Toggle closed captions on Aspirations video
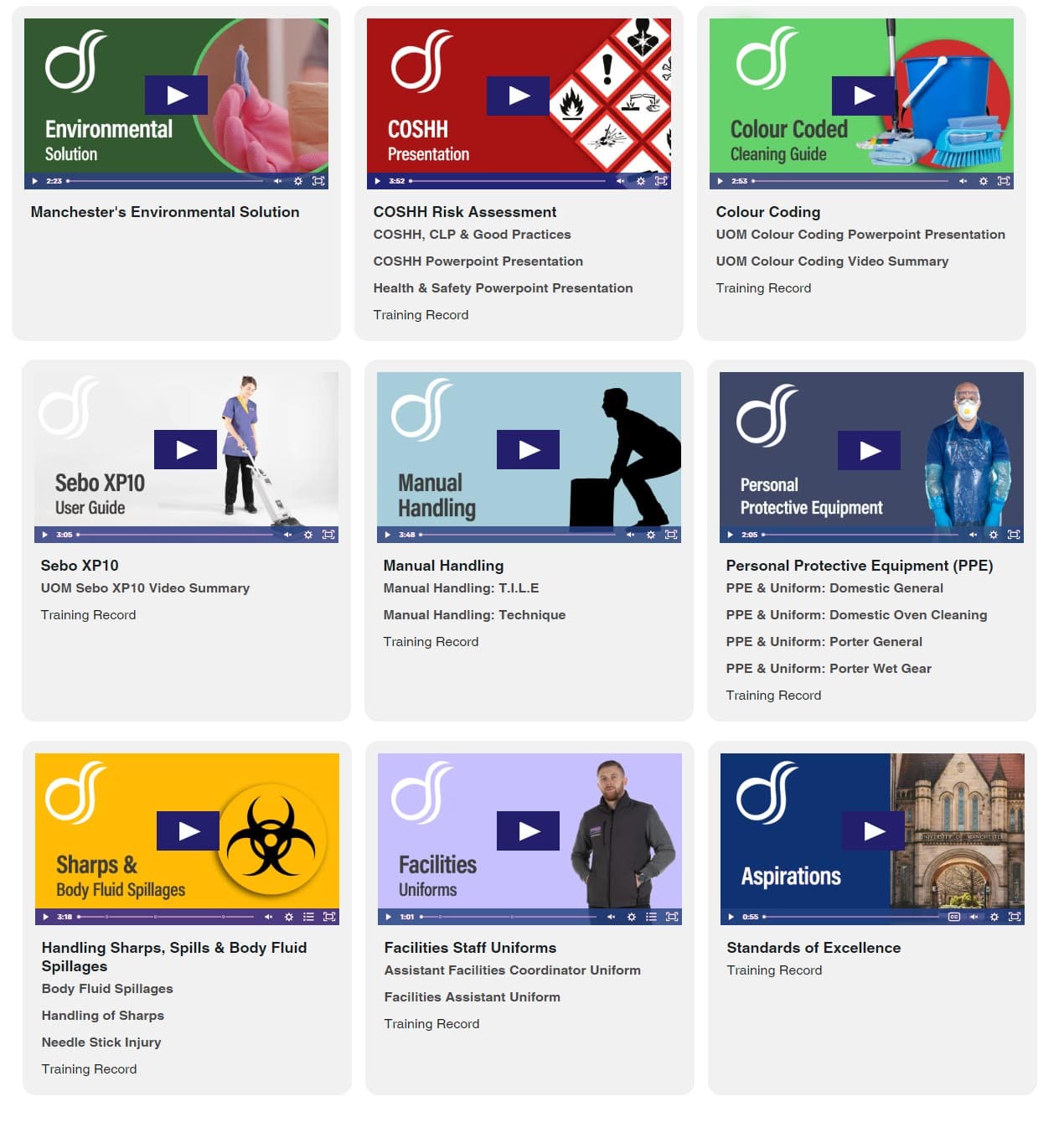Screen dimensions: 1064x1133 [953, 917]
